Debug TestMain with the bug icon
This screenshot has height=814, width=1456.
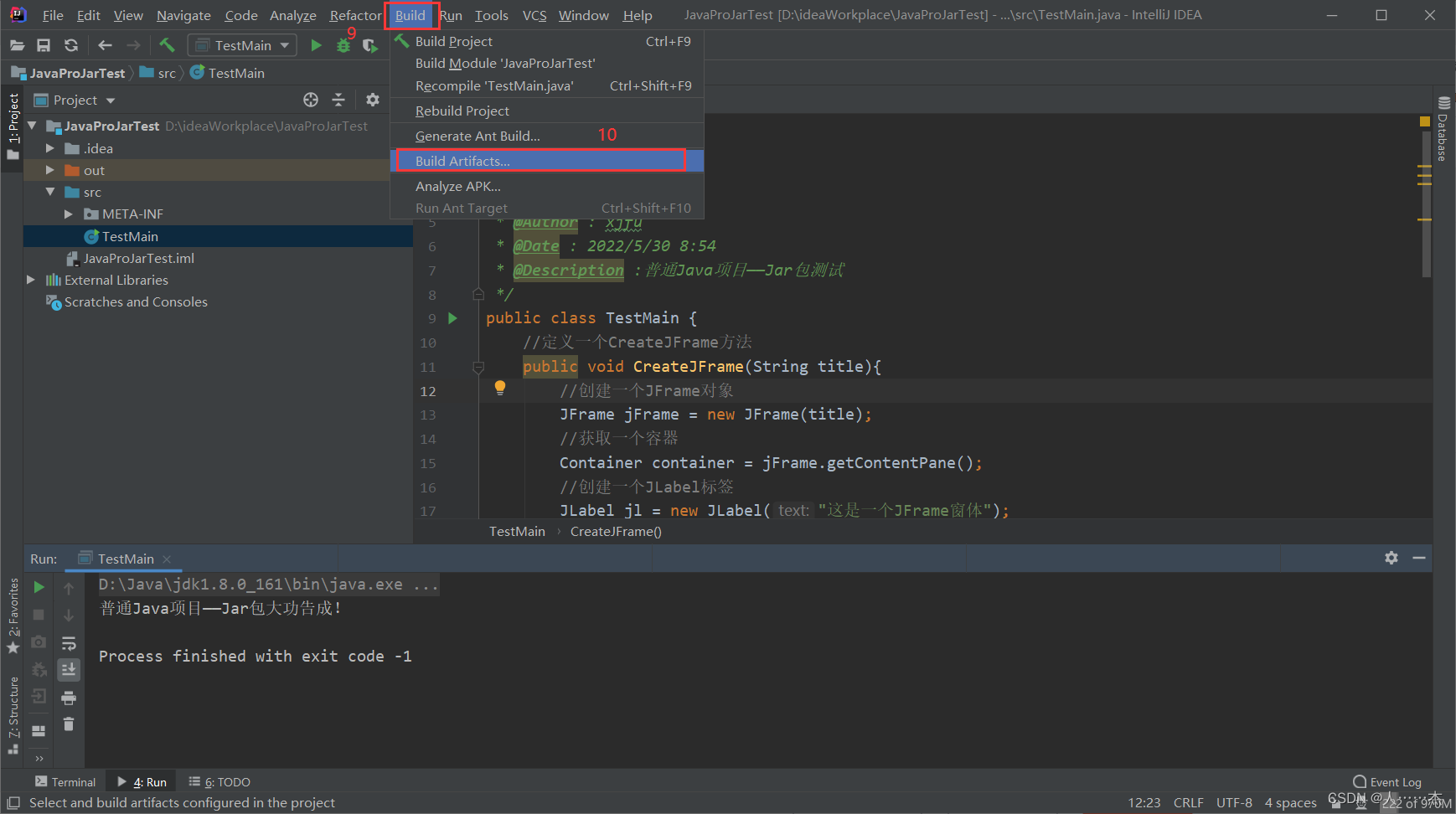click(x=343, y=46)
